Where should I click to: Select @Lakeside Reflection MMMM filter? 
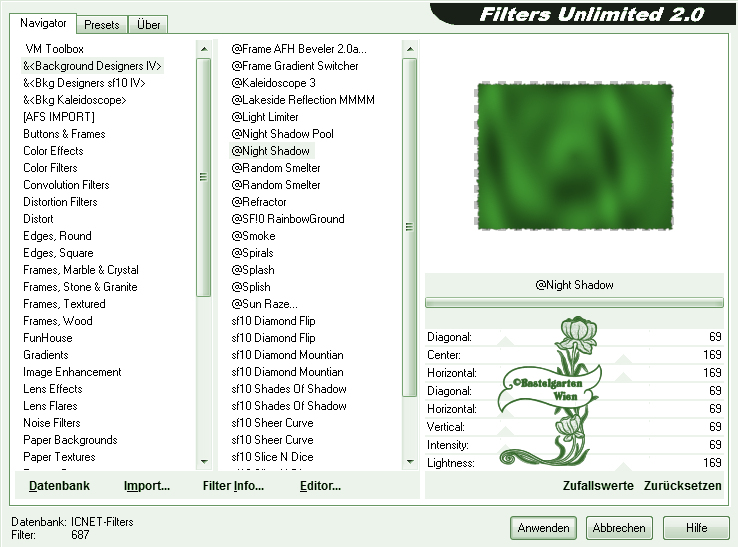[303, 100]
